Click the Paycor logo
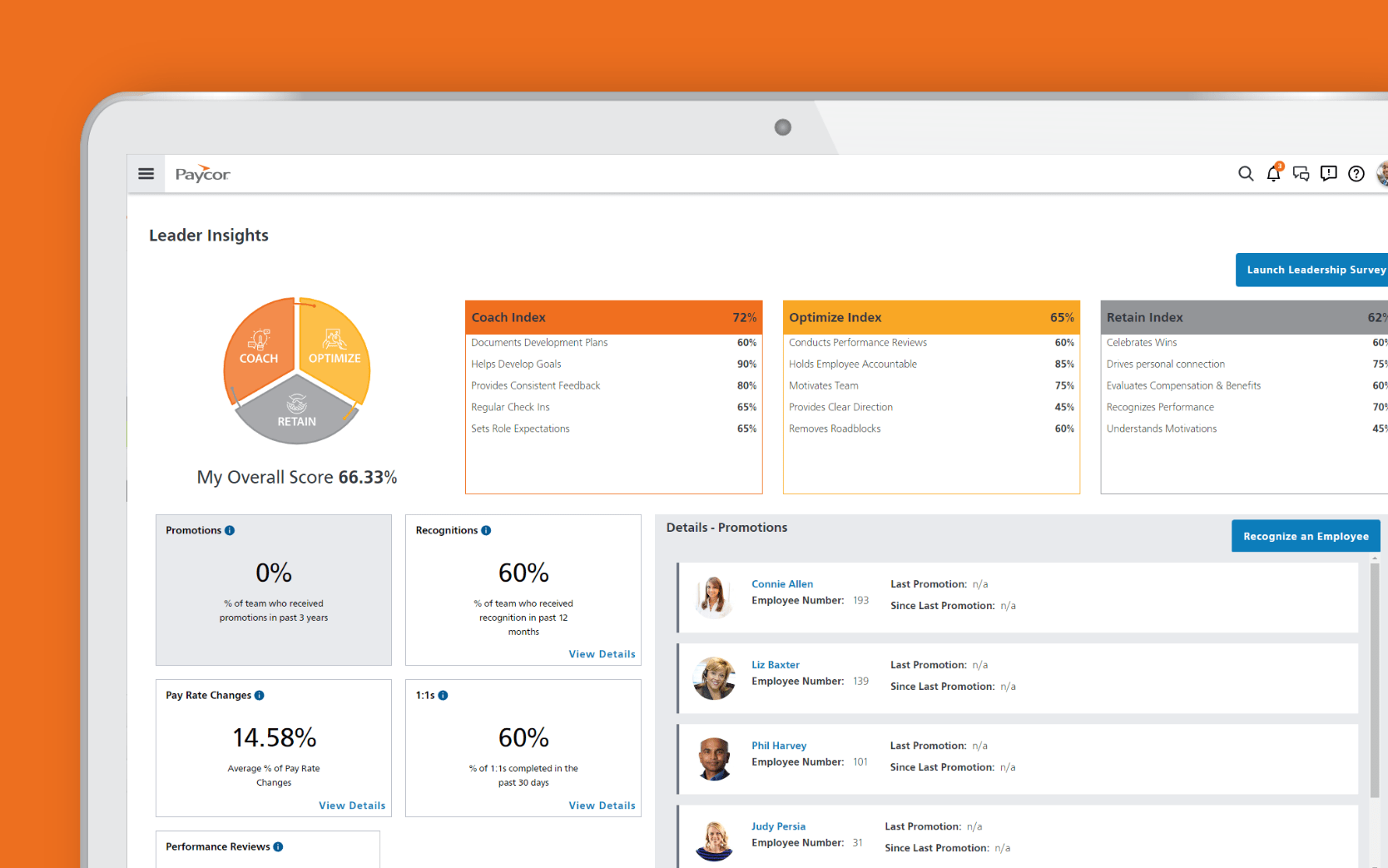1388x868 pixels. coord(202,174)
